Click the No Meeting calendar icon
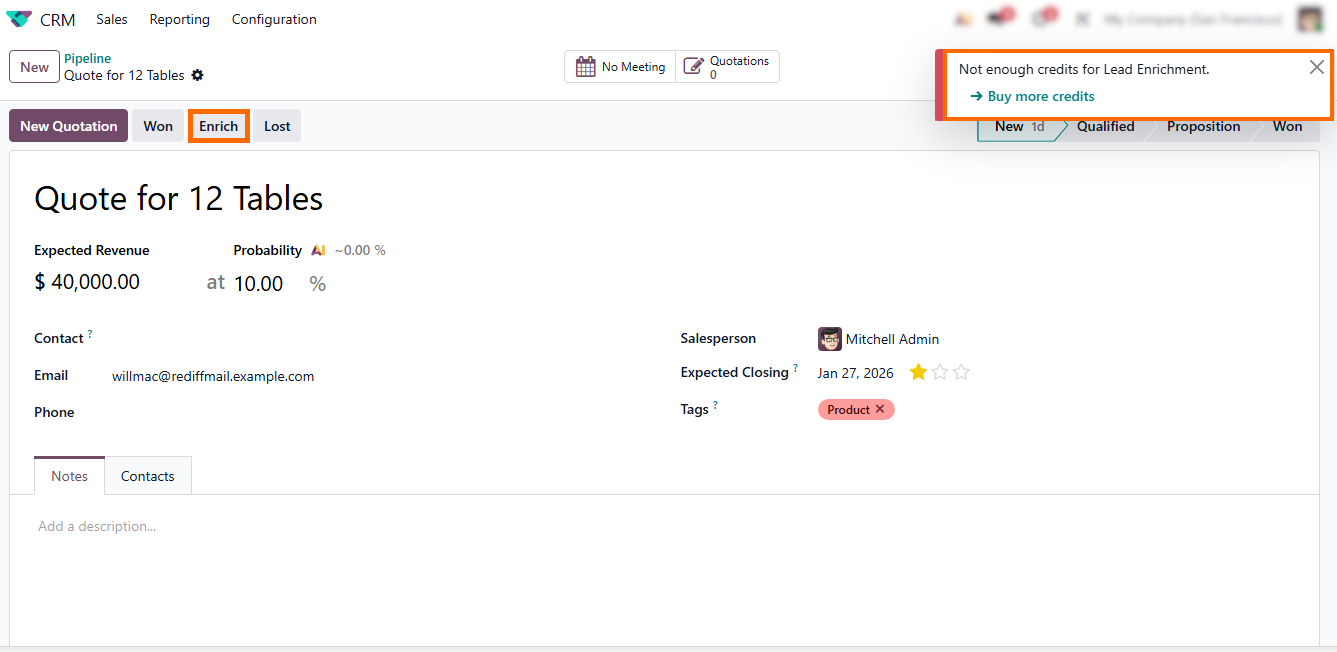The width and height of the screenshot is (1337, 652). coord(586,67)
